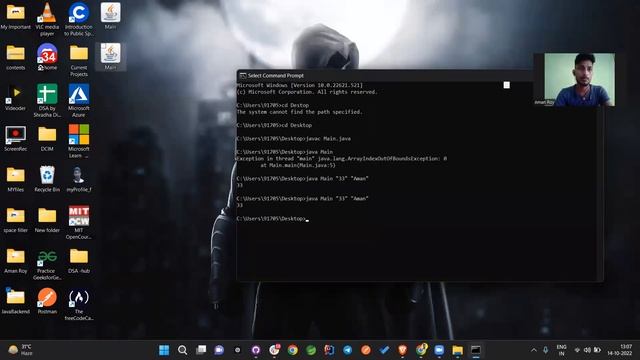This screenshot has height=360, width=640.
Task: Open the Postman taskbar icon
Action: pyautogui.click(x=366, y=350)
